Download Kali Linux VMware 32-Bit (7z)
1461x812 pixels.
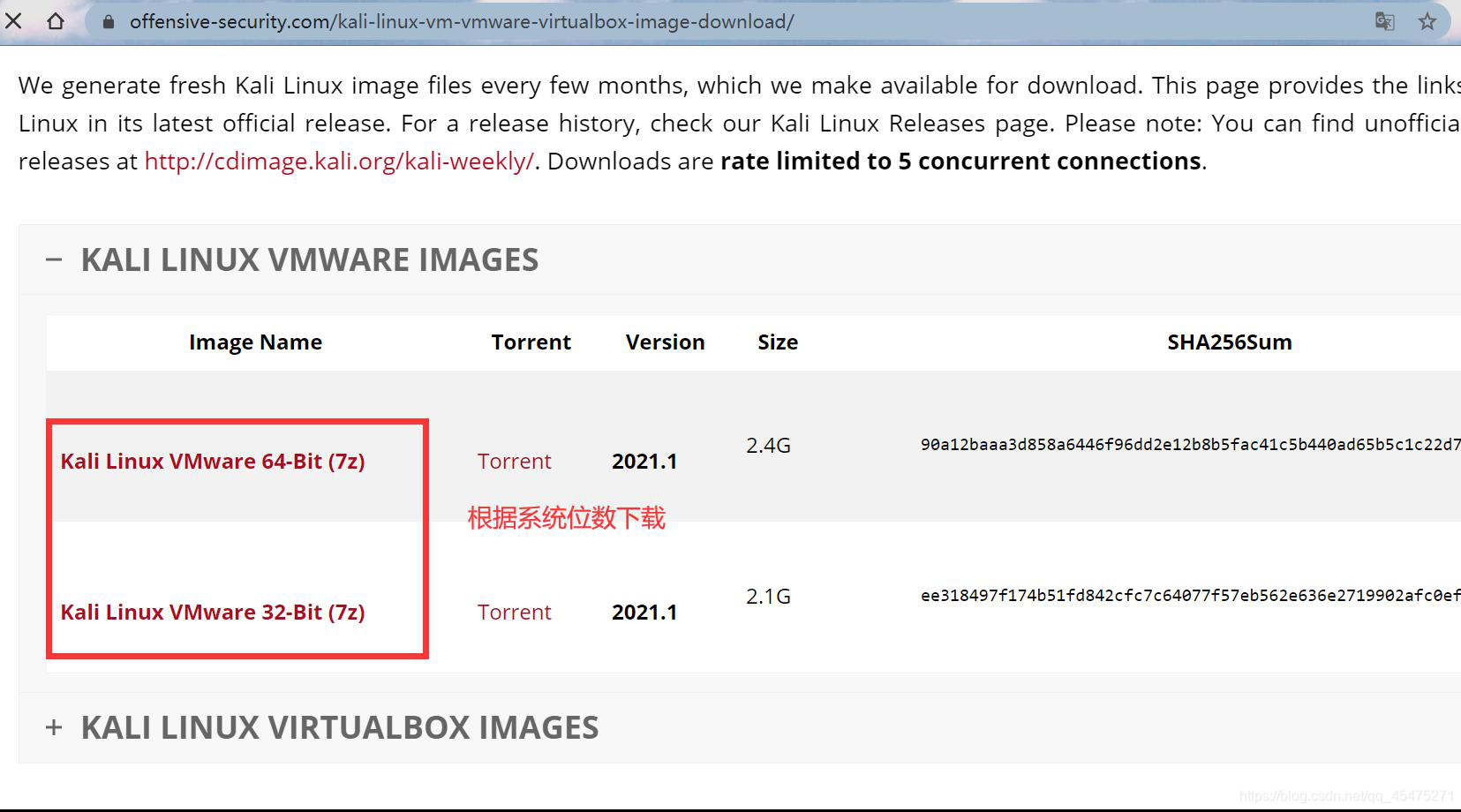pyautogui.click(x=213, y=612)
